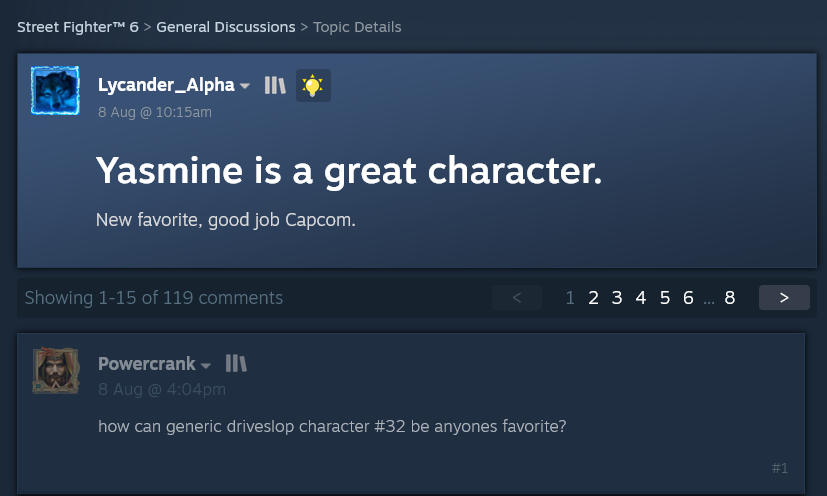Jump to comments page 4
This screenshot has width=827, height=496.
tap(641, 298)
